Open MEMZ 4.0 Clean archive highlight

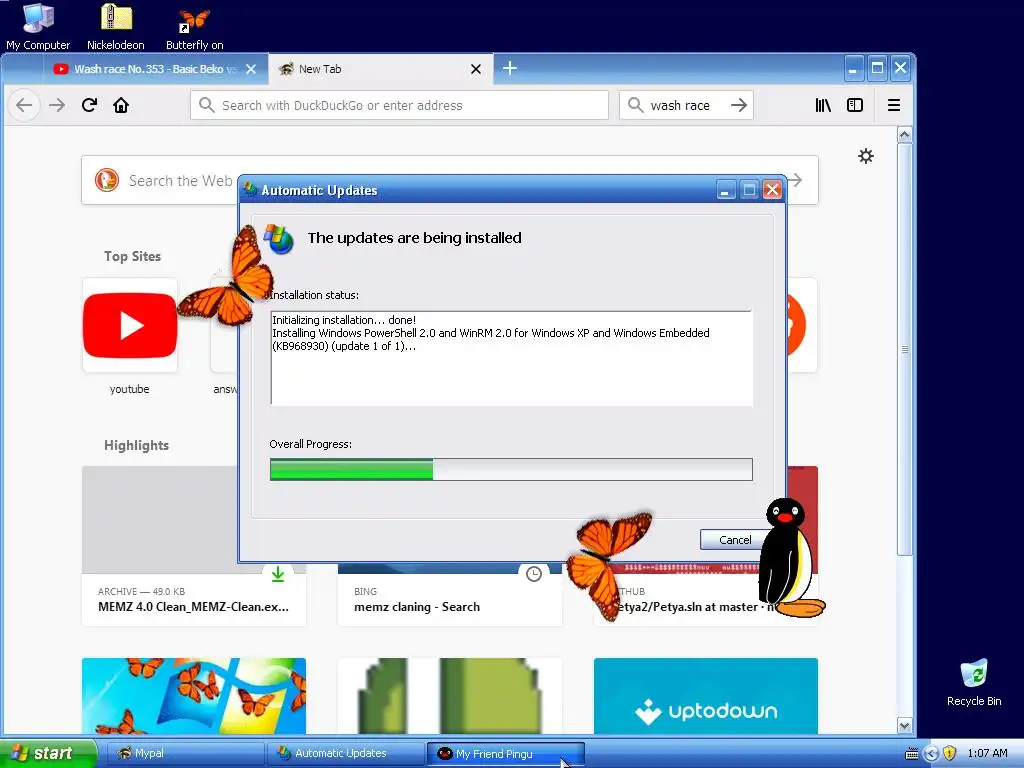[194, 546]
